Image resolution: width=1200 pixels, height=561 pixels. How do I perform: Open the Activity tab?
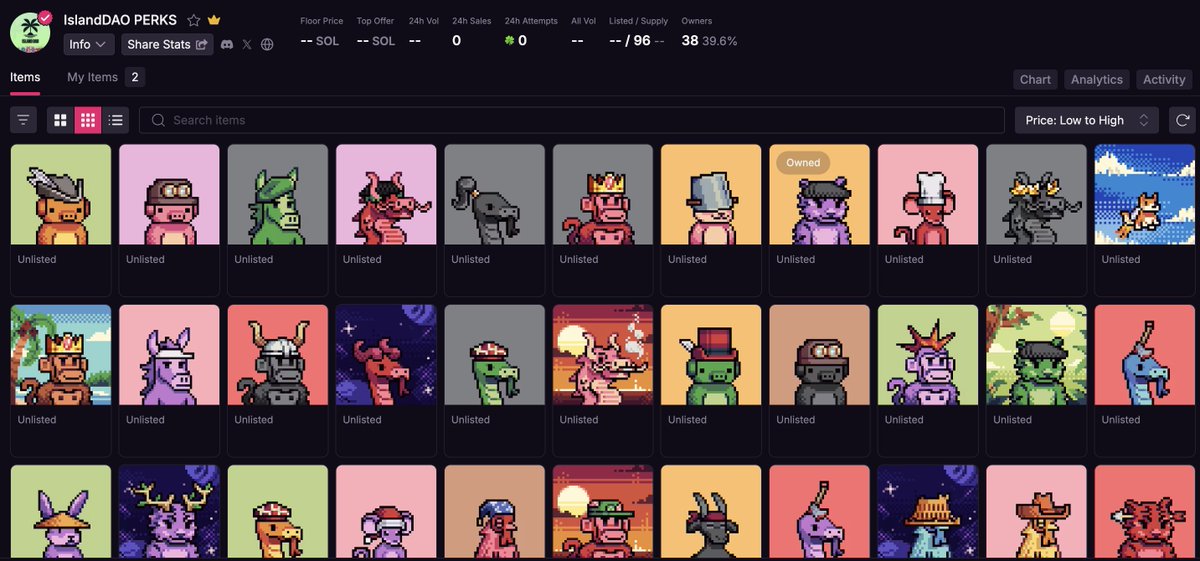coord(1164,79)
